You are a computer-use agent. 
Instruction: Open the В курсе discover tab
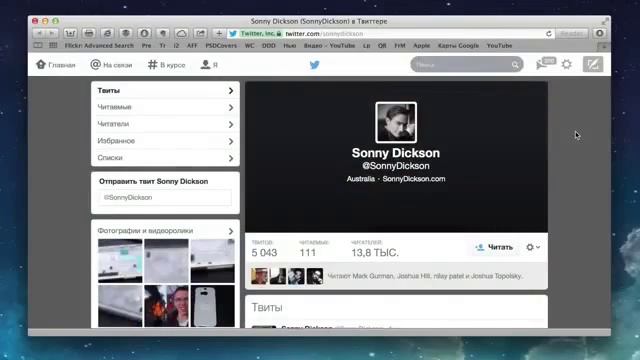(167, 65)
